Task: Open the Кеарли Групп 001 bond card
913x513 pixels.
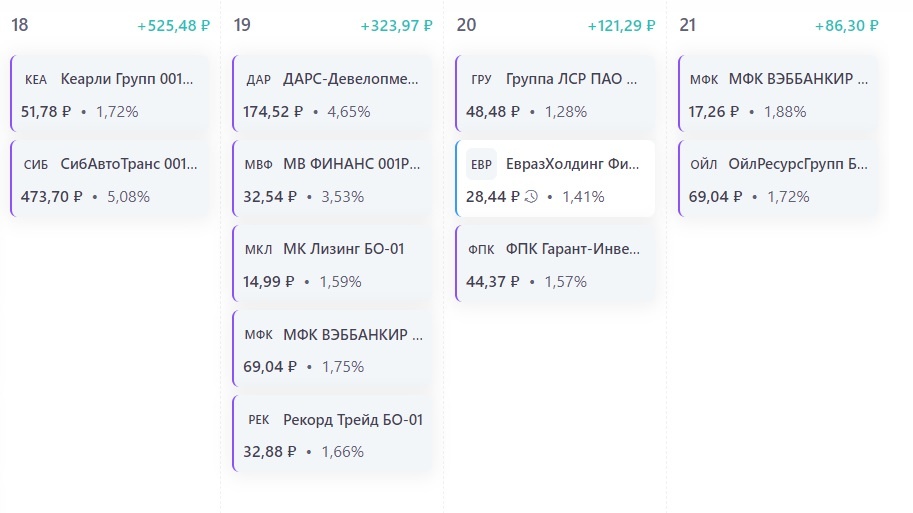Action: click(109, 94)
